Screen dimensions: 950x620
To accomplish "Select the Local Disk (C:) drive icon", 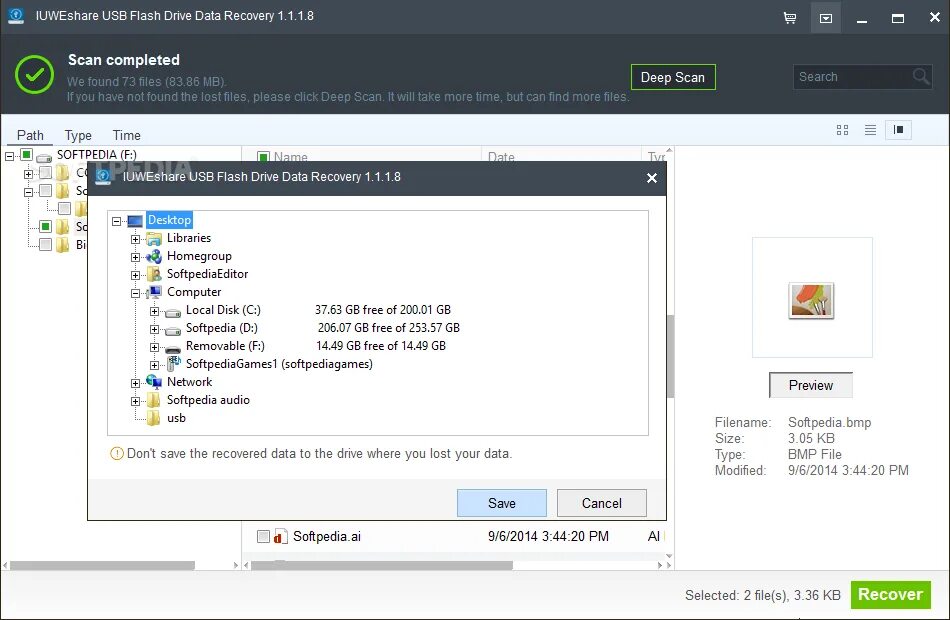I will (173, 312).
